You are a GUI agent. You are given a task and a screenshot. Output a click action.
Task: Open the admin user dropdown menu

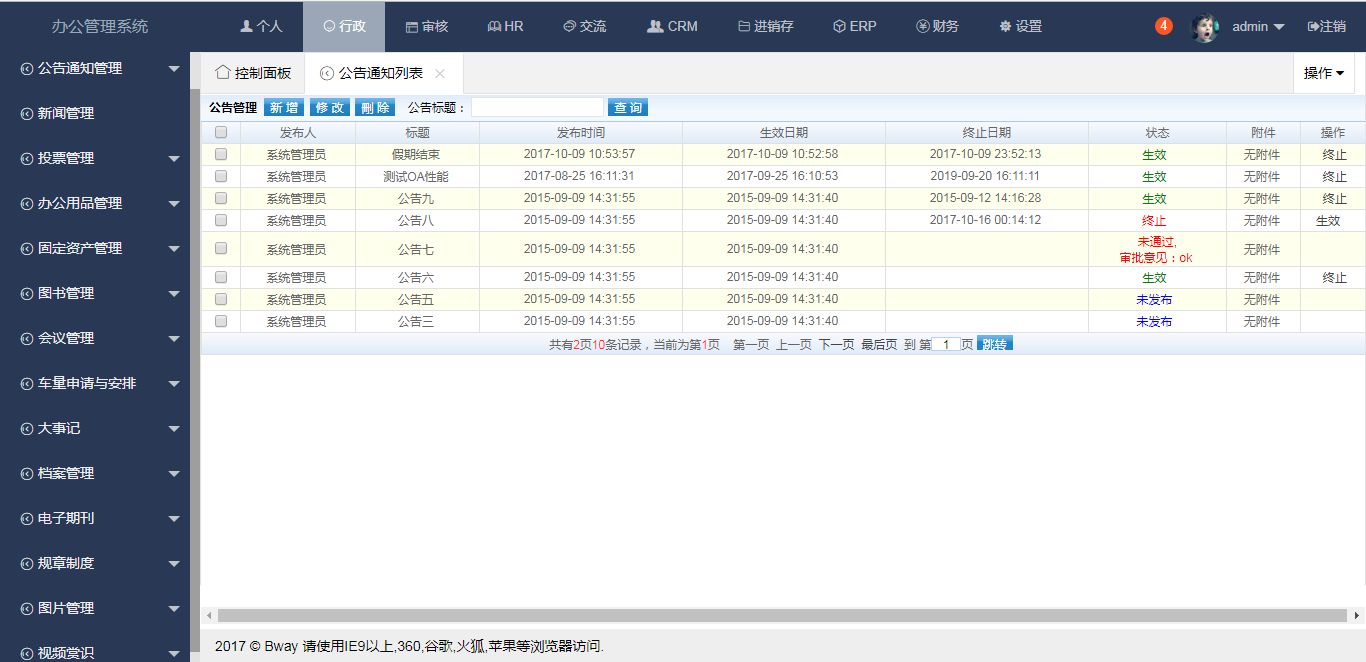[1258, 27]
